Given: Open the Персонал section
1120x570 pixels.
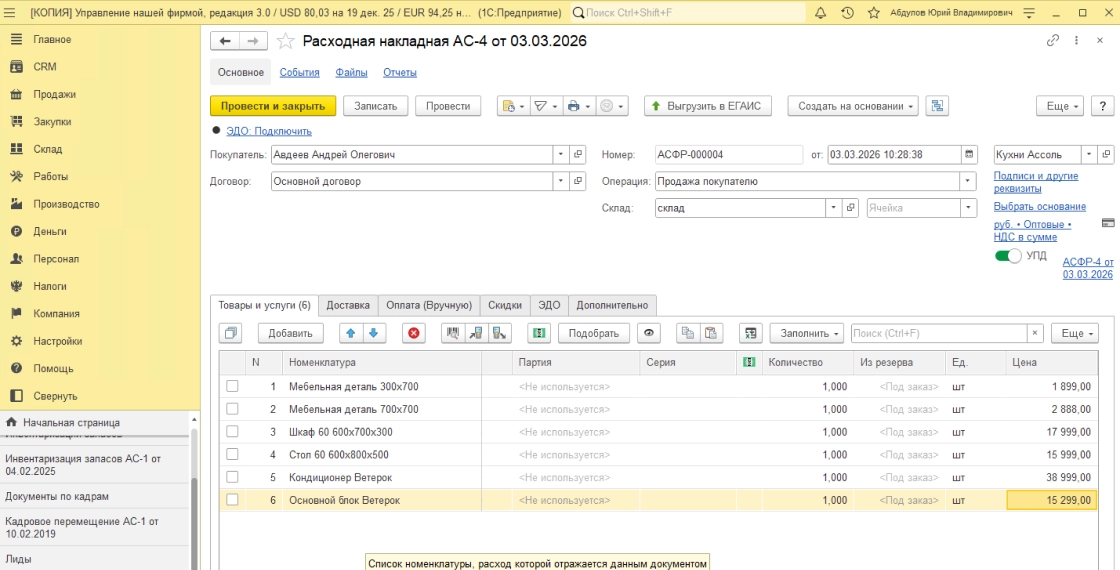Looking at the screenshot, I should [56, 259].
